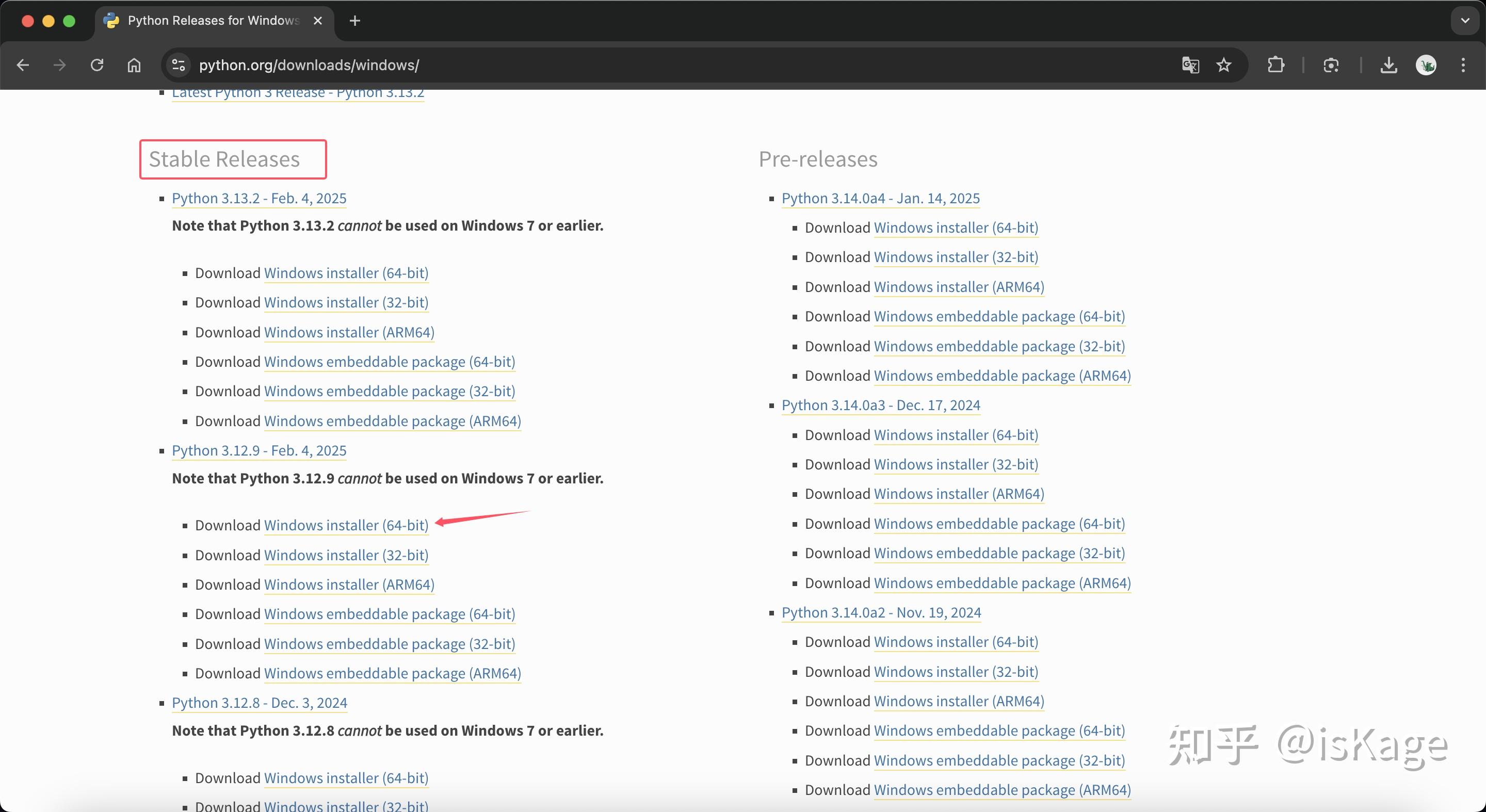Open site information icon in address bar
This screenshot has width=1486, height=812.
178,65
